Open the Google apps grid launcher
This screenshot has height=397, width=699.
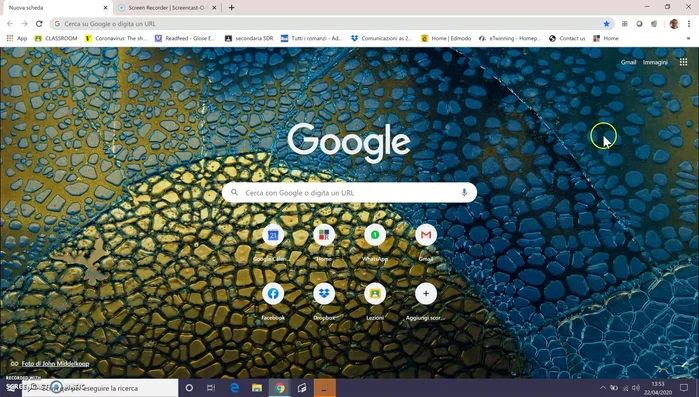point(683,62)
